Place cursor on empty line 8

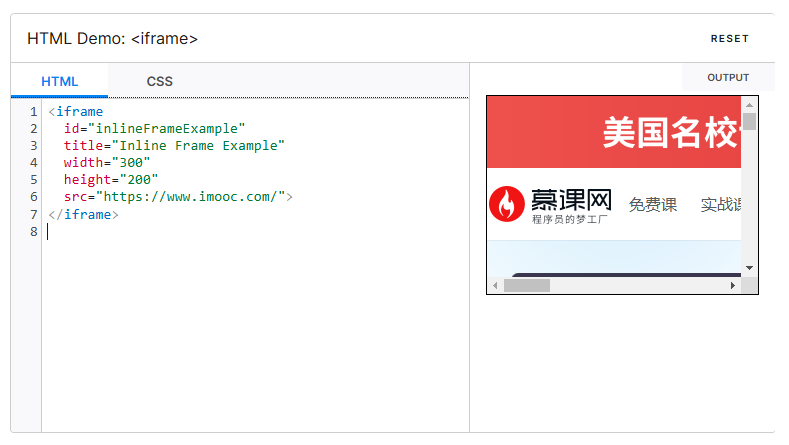tap(150, 231)
